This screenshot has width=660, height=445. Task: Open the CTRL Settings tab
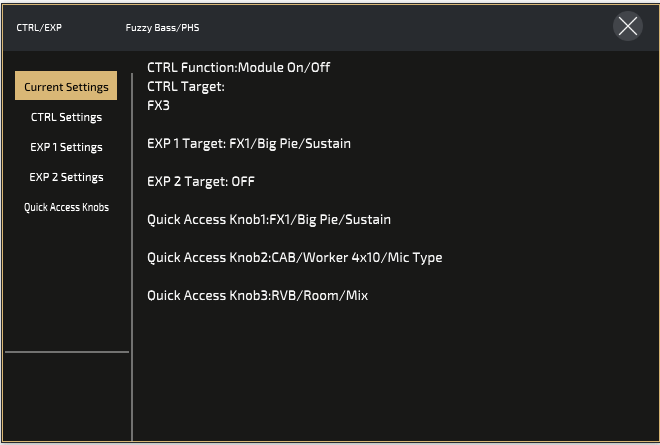tap(66, 117)
